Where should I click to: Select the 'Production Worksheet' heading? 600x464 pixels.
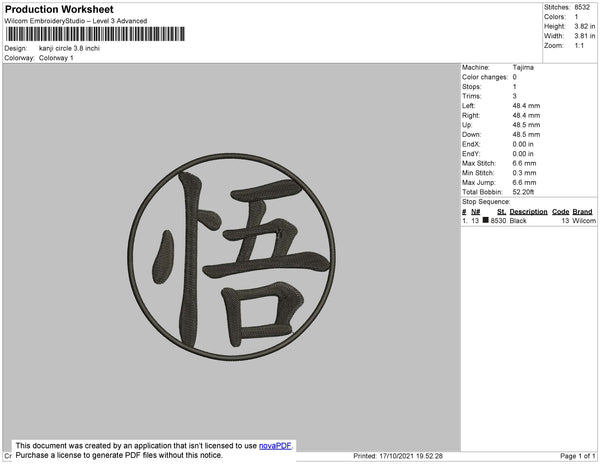(59, 9)
